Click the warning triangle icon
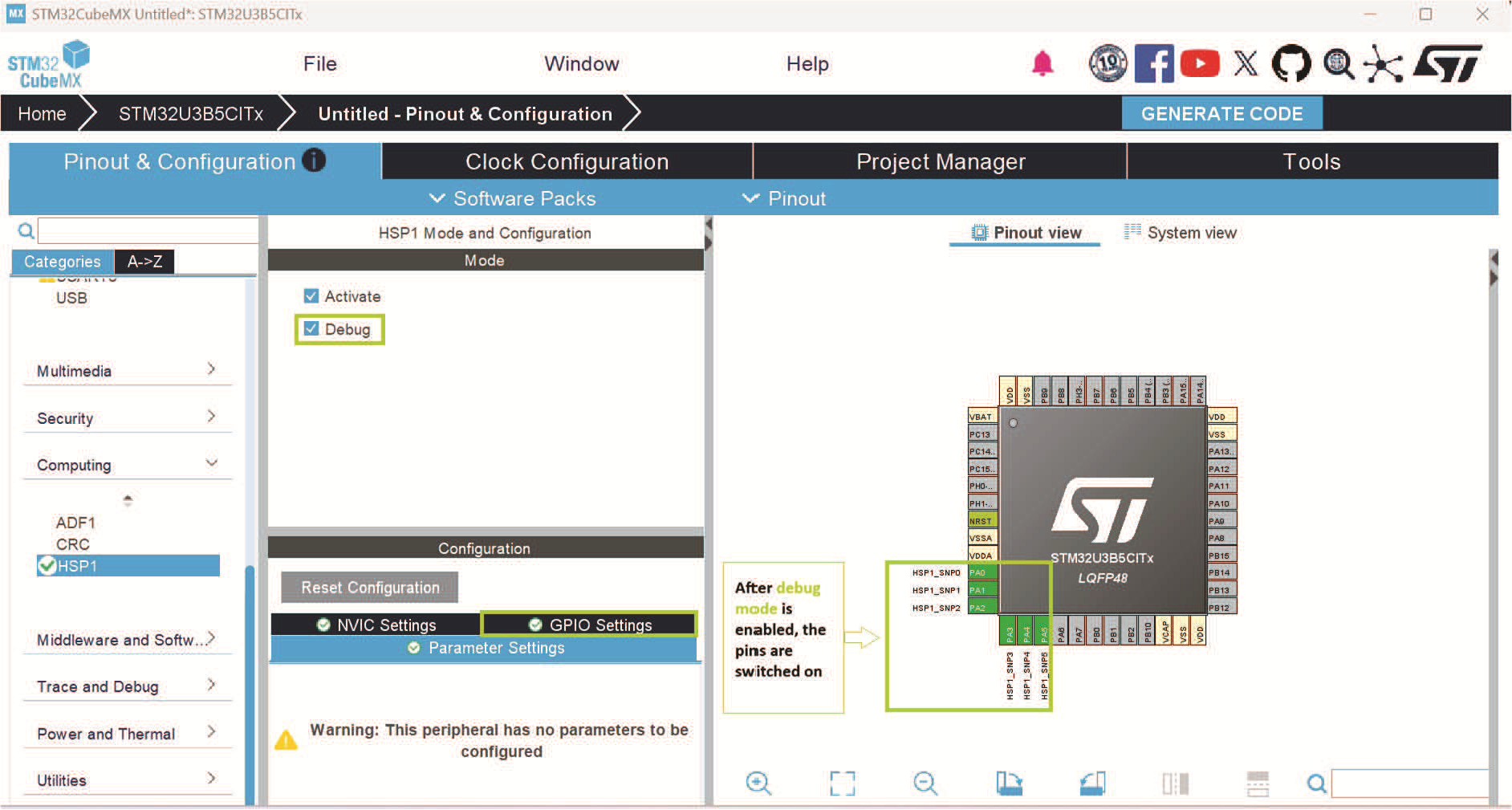The image size is (1512, 810). coord(286,740)
